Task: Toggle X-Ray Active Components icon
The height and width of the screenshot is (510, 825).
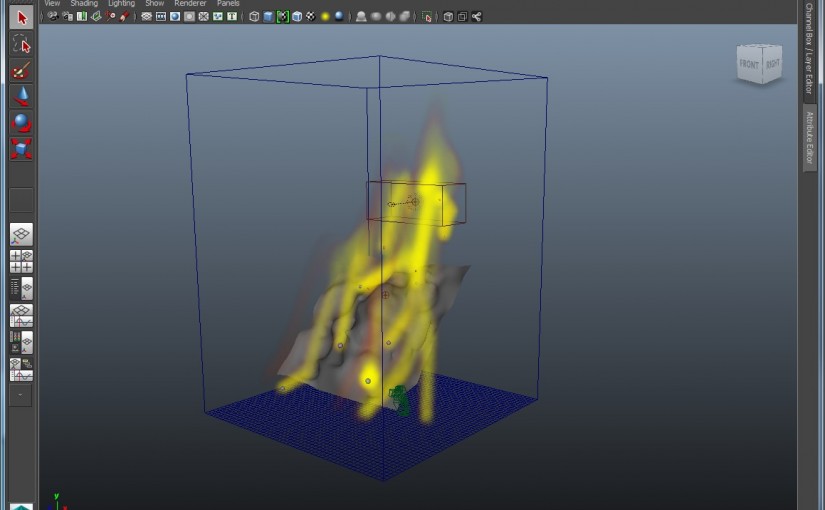Action: point(462,16)
